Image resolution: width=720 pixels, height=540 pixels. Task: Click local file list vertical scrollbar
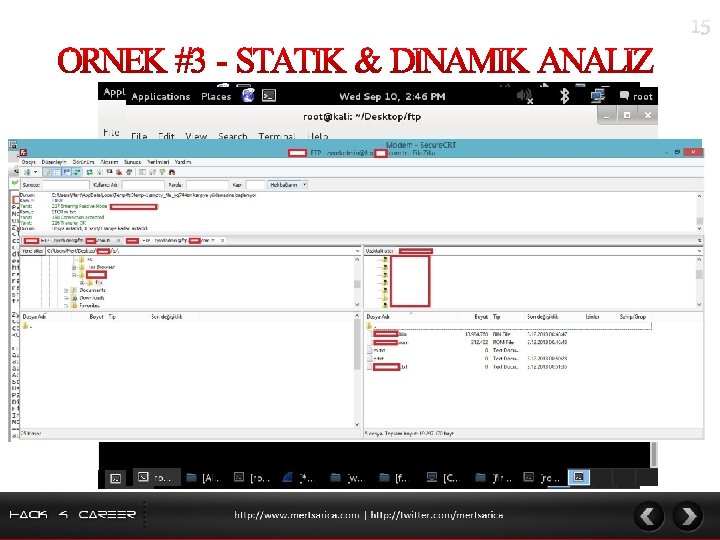point(357,370)
